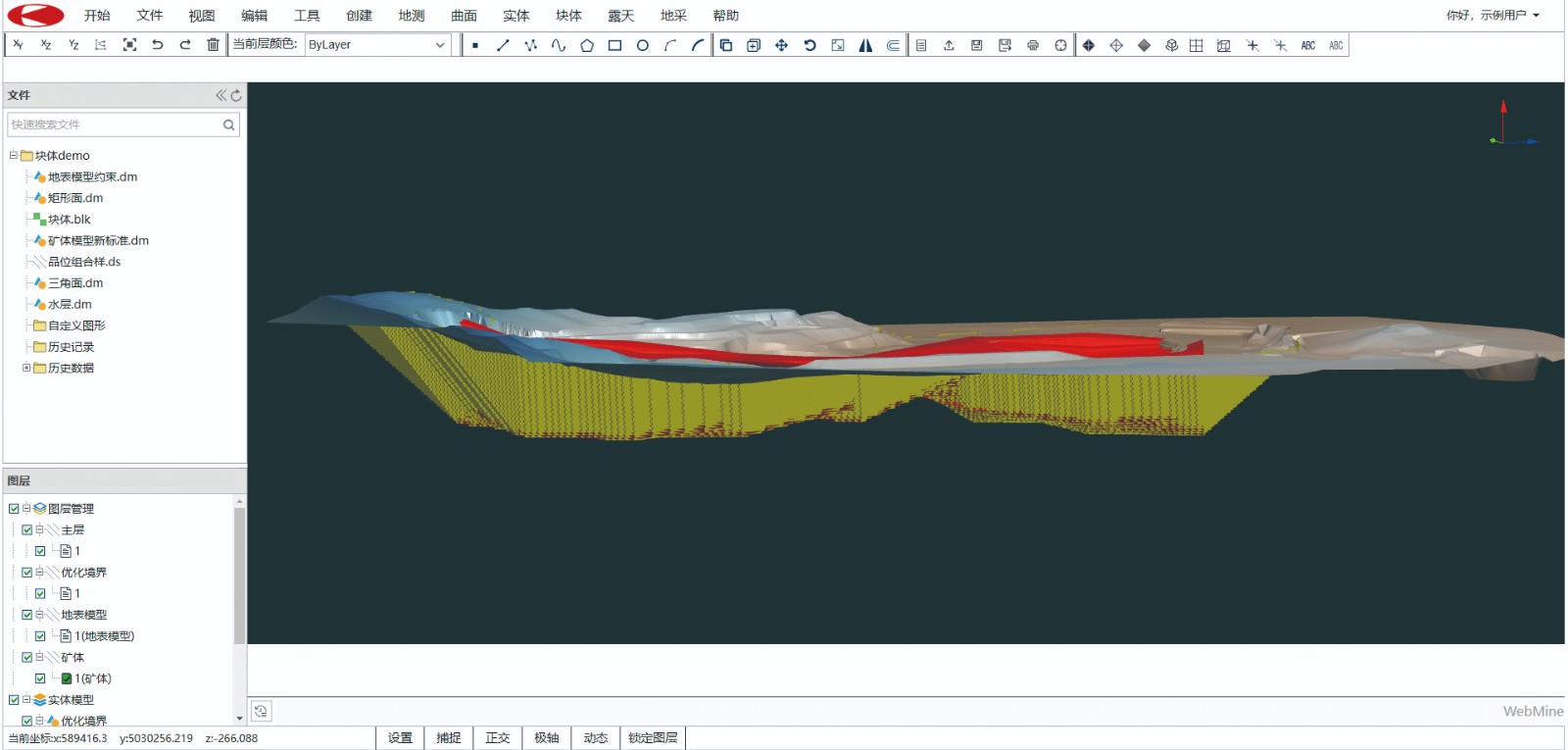Image resolution: width=1568 pixels, height=750 pixels.
Task: Collapse the file panel with double chevron
Action: point(221,95)
